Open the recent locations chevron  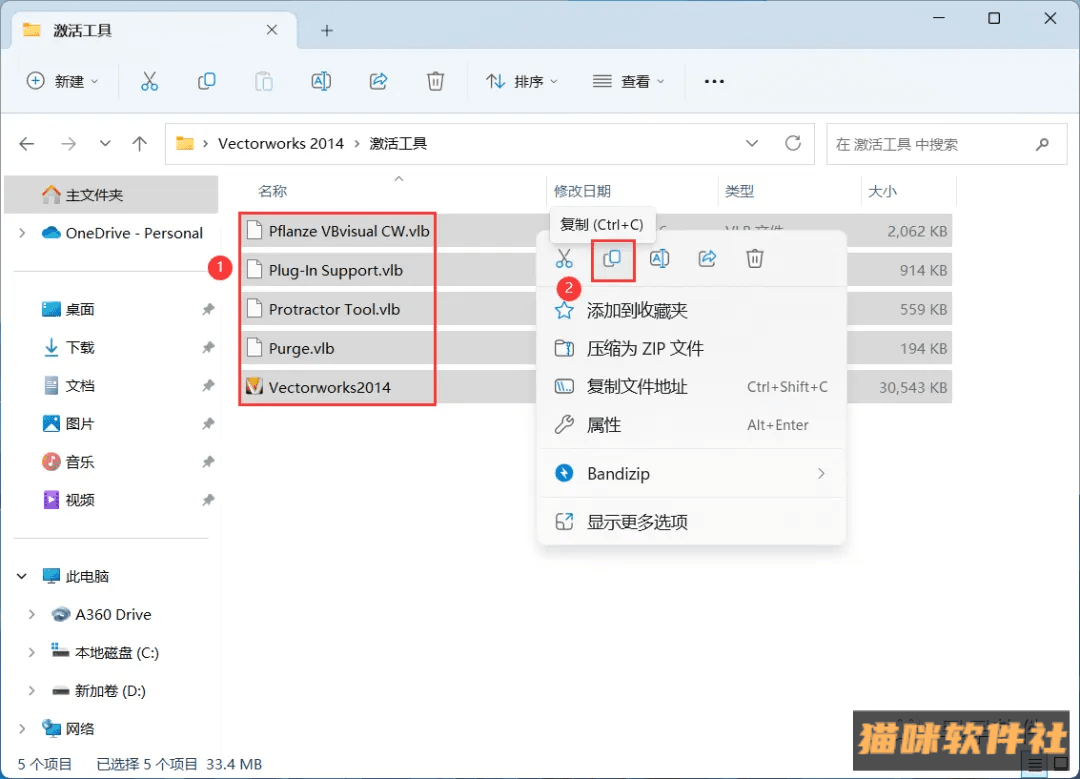point(105,144)
